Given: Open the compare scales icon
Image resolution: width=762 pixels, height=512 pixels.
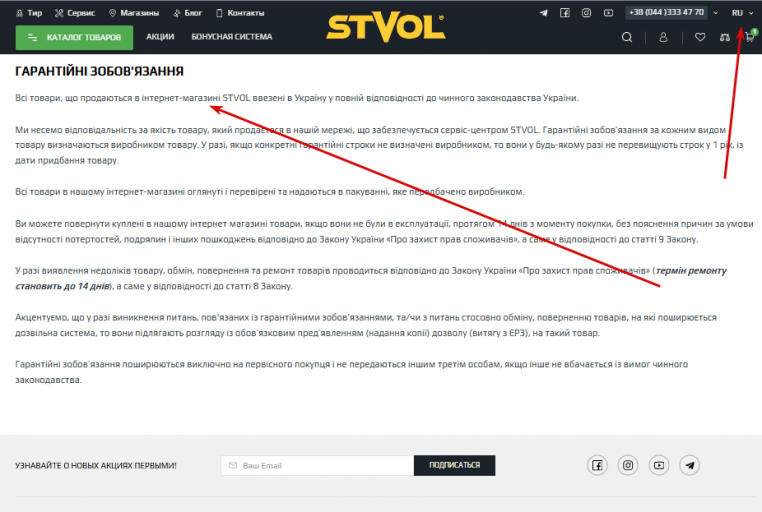Looking at the screenshot, I should [x=725, y=37].
